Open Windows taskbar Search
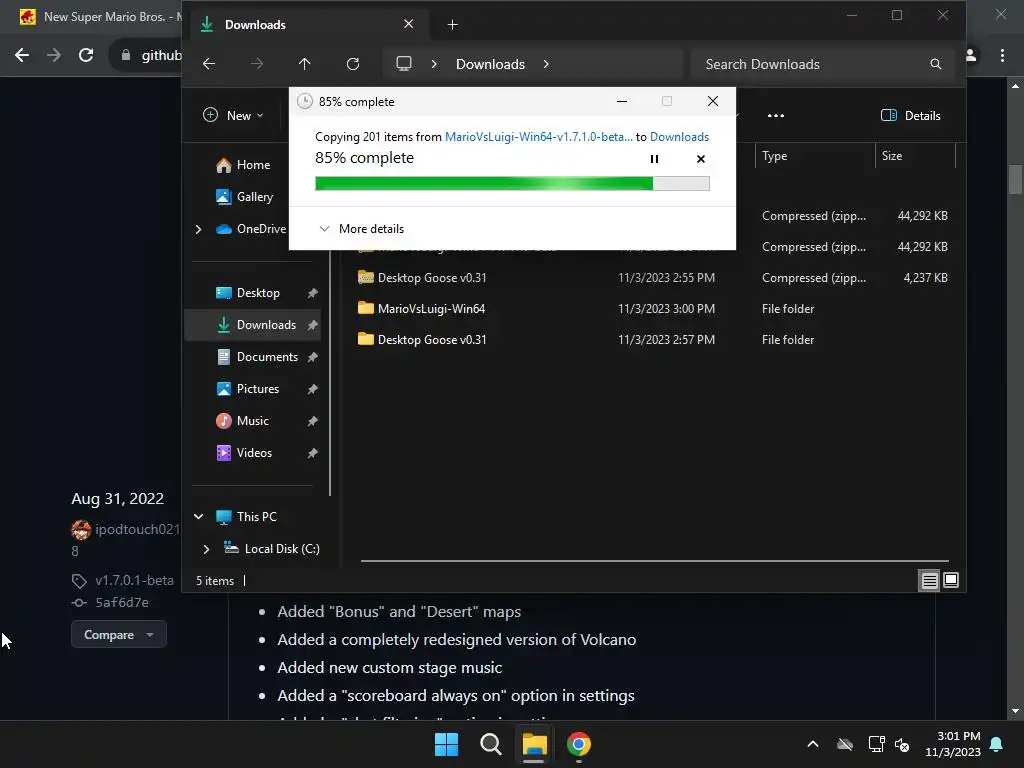The image size is (1024, 768). point(490,744)
